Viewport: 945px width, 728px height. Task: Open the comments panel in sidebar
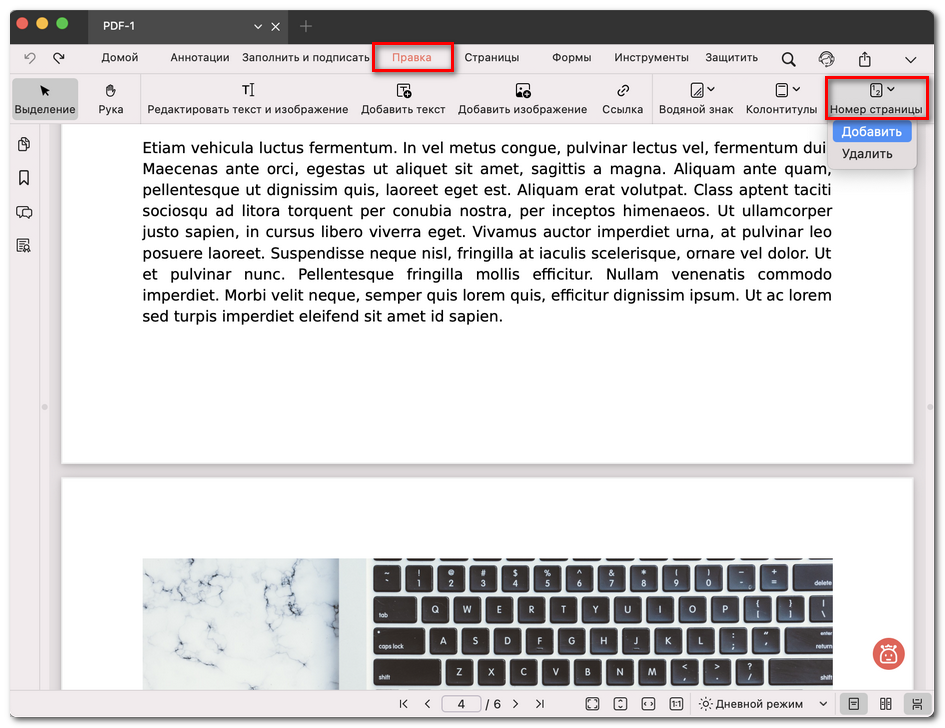click(x=24, y=212)
